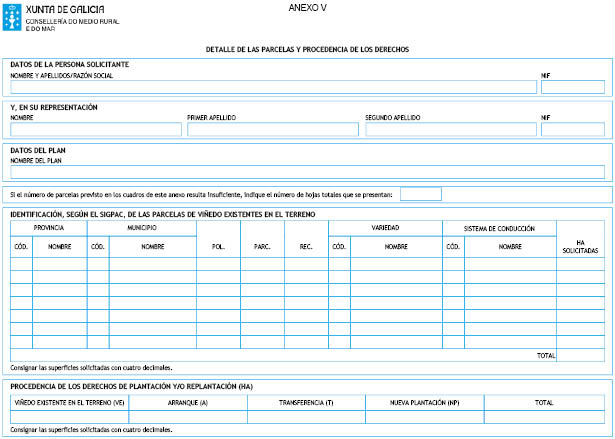Focus the total number of sheets box
This screenshot has width=615, height=439.
(x=420, y=194)
